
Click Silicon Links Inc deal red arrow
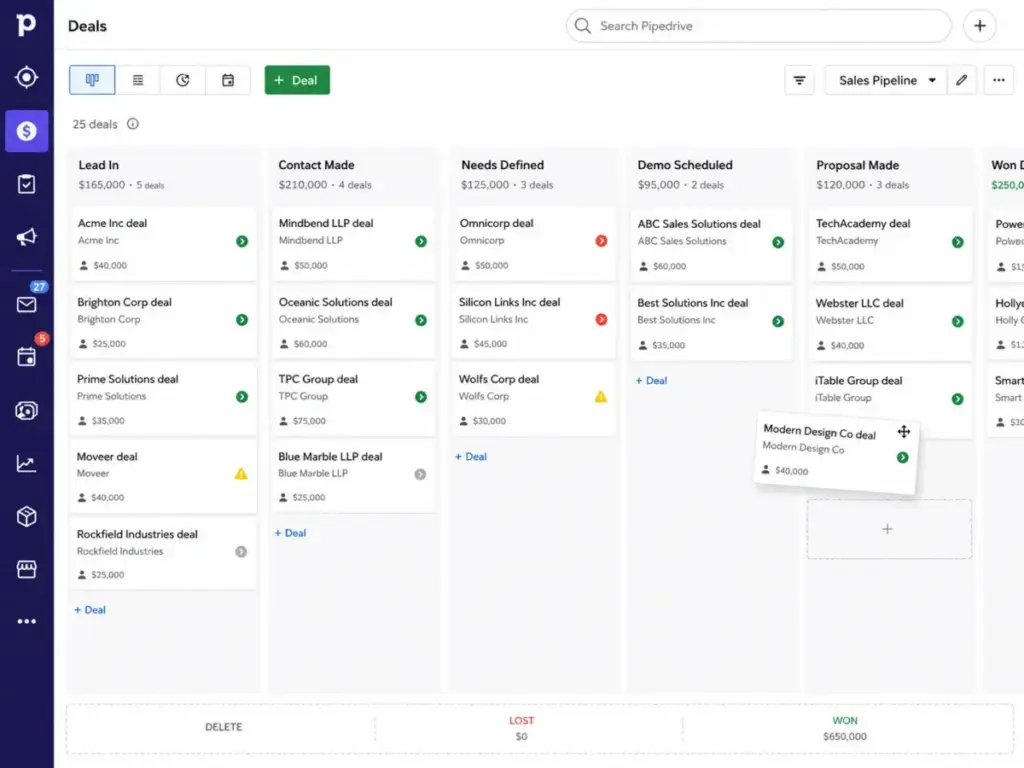click(x=601, y=319)
